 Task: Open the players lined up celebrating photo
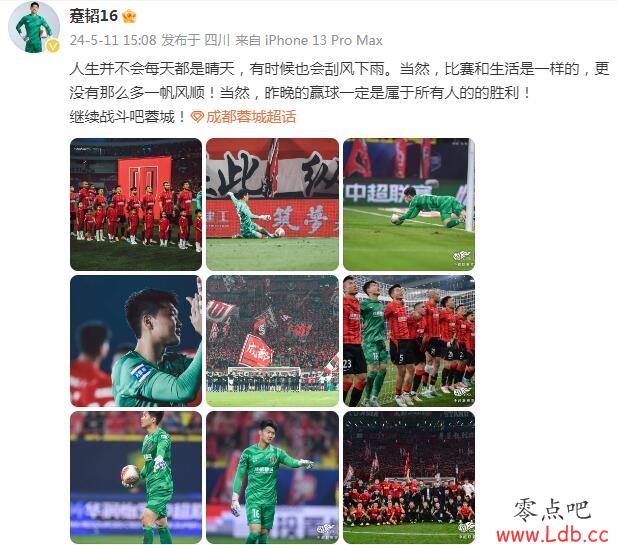(409, 341)
